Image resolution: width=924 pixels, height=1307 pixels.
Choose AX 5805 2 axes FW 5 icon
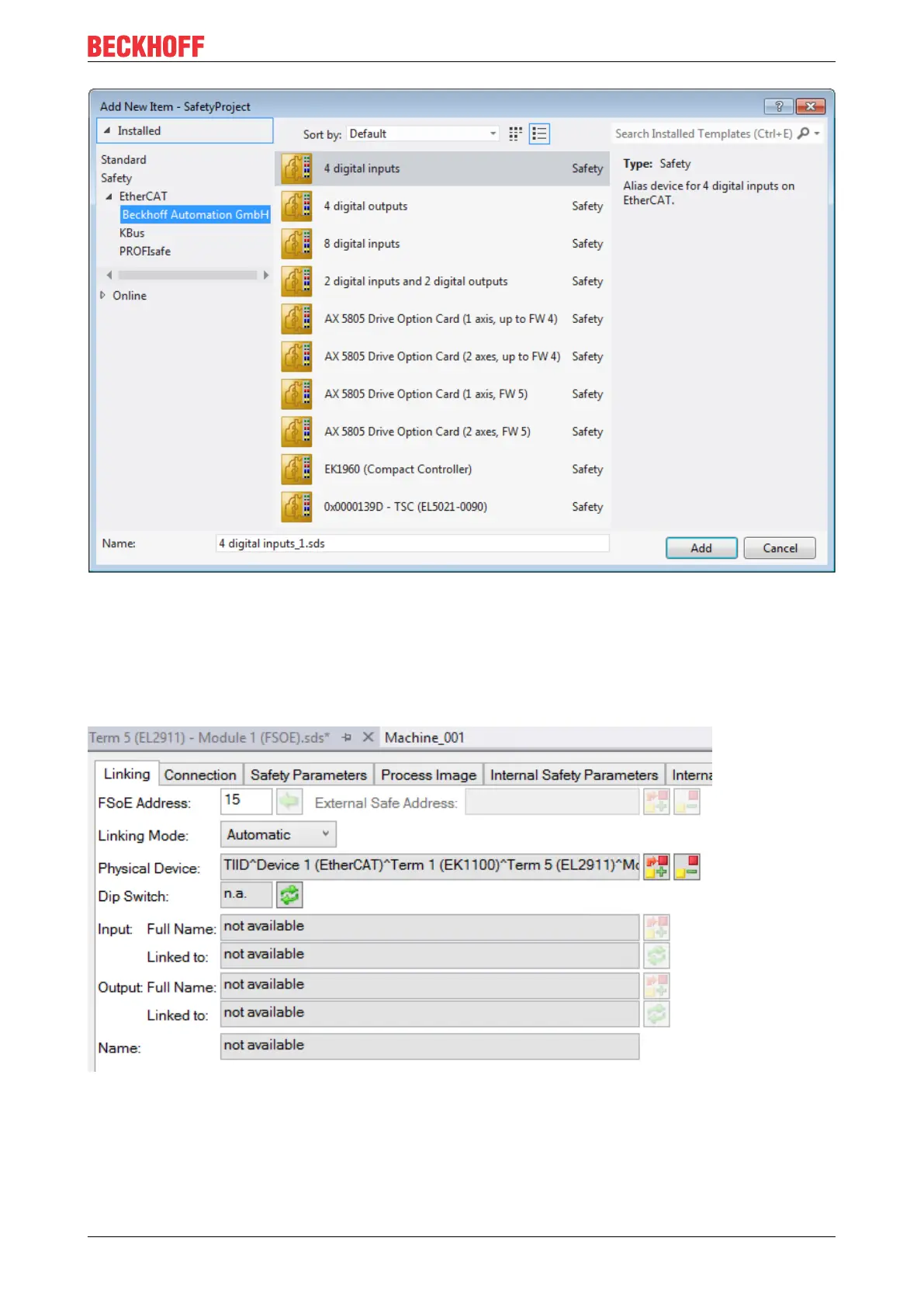[296, 432]
